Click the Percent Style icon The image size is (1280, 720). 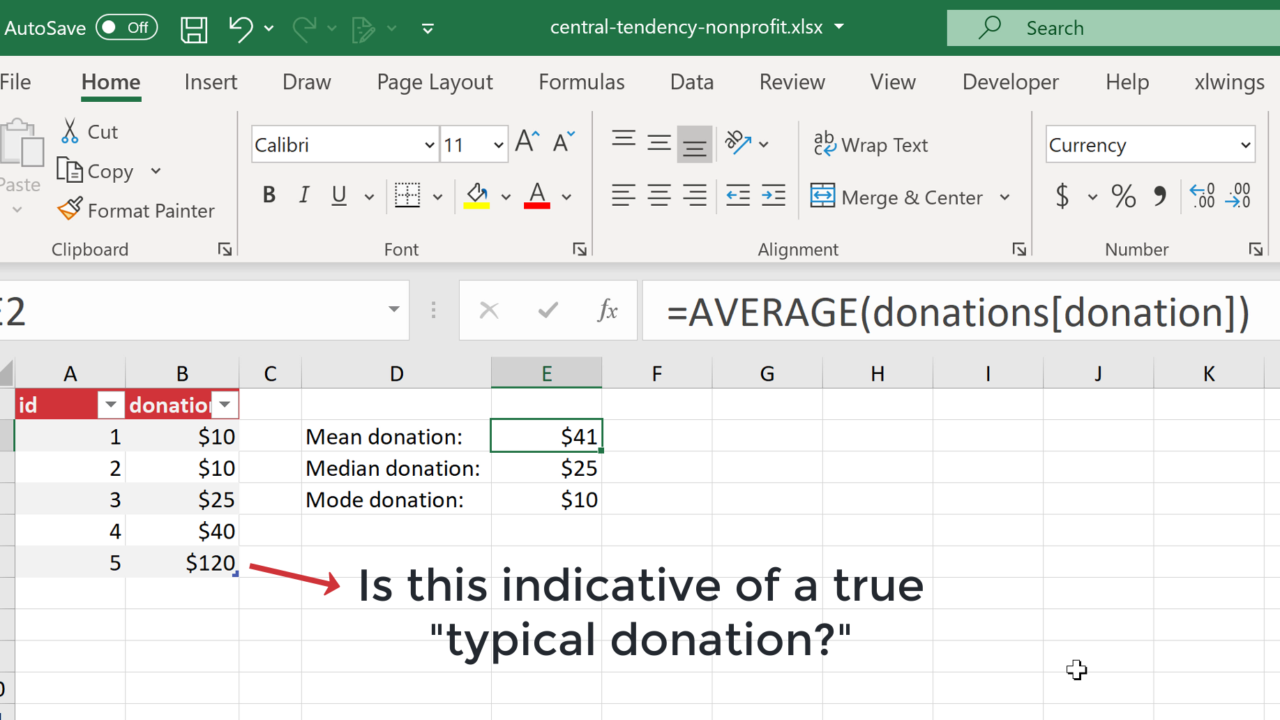point(1123,196)
